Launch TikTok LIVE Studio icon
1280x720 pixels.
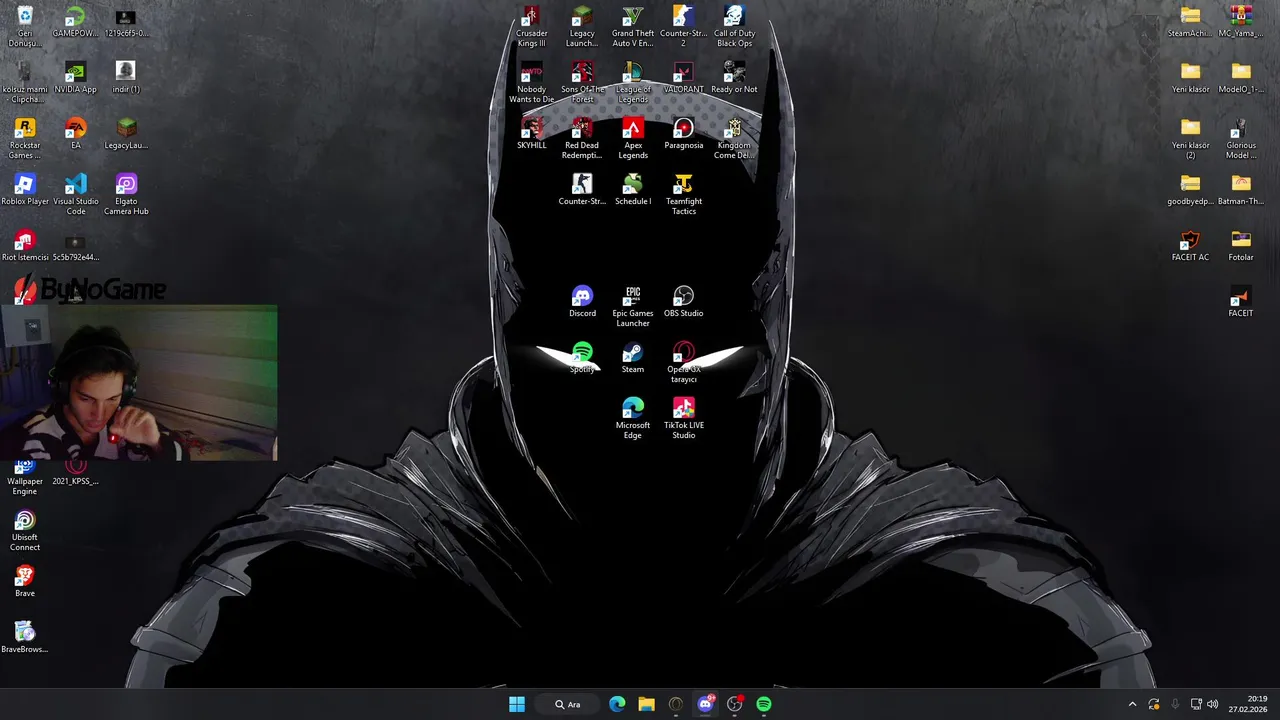pyautogui.click(x=683, y=419)
